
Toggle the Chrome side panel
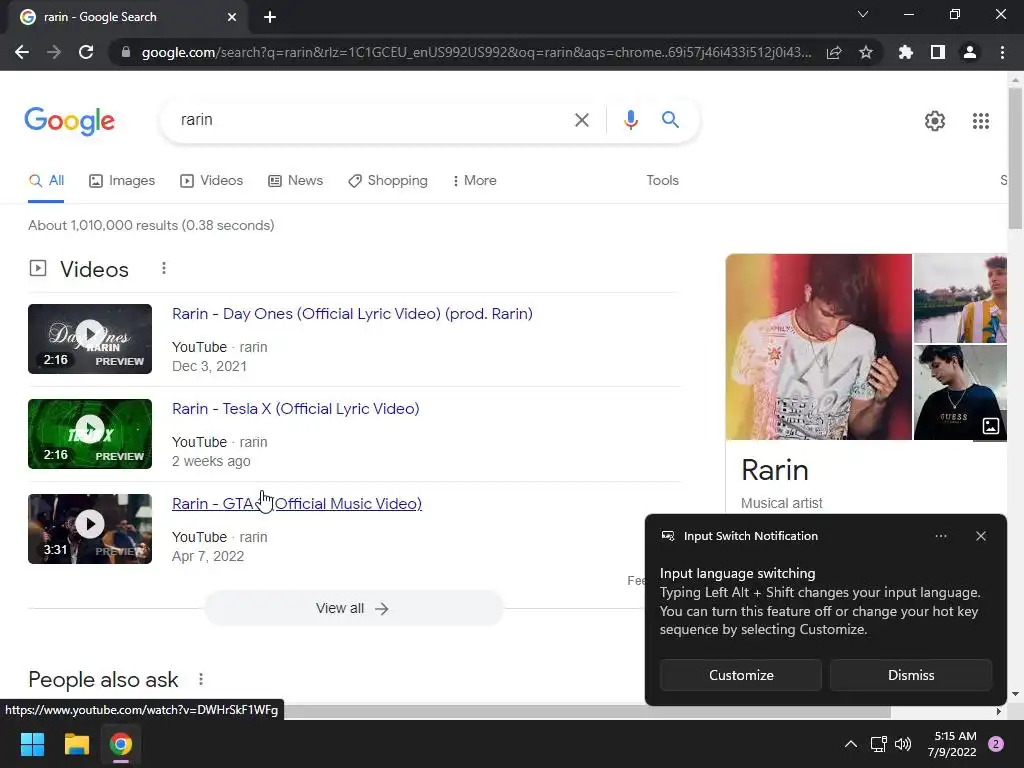[x=938, y=52]
